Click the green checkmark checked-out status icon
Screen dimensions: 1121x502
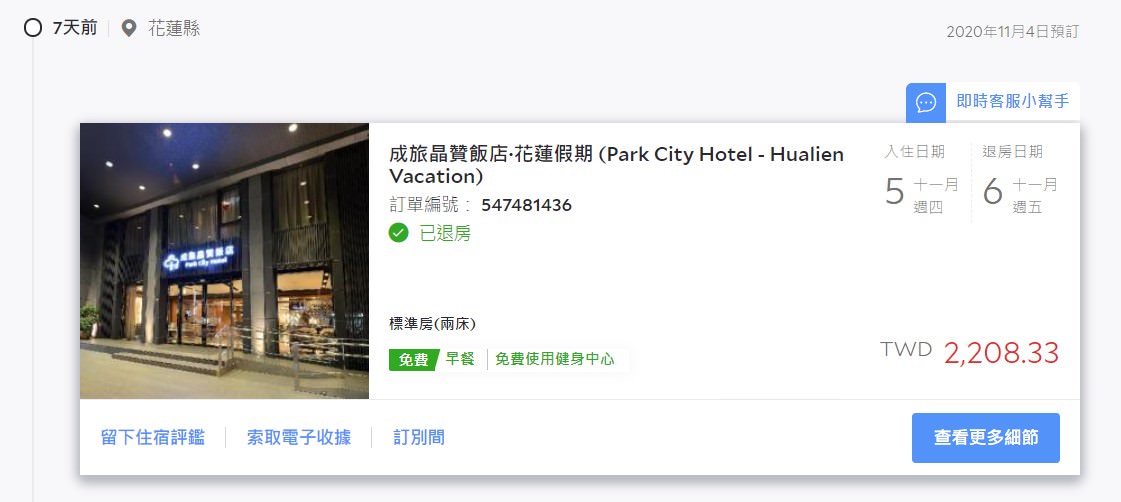(x=398, y=233)
